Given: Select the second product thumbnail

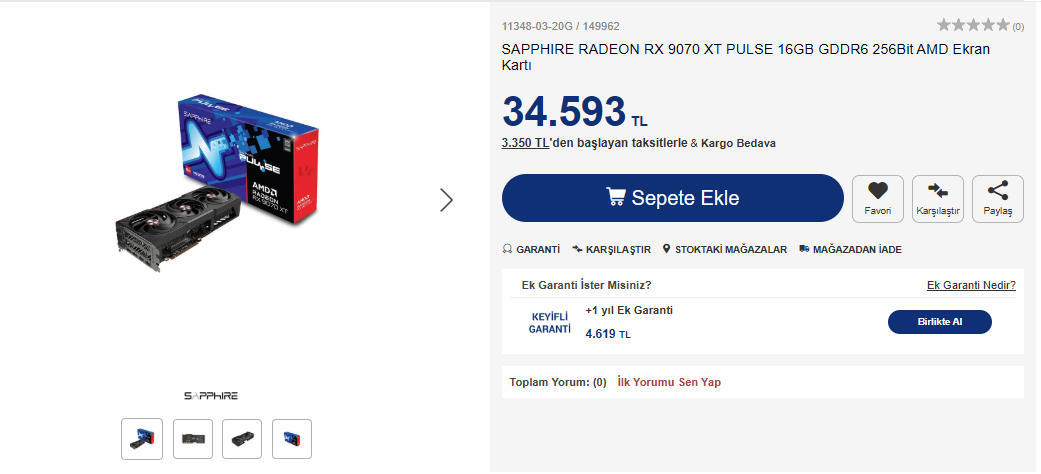Looking at the screenshot, I should pyautogui.click(x=192, y=439).
